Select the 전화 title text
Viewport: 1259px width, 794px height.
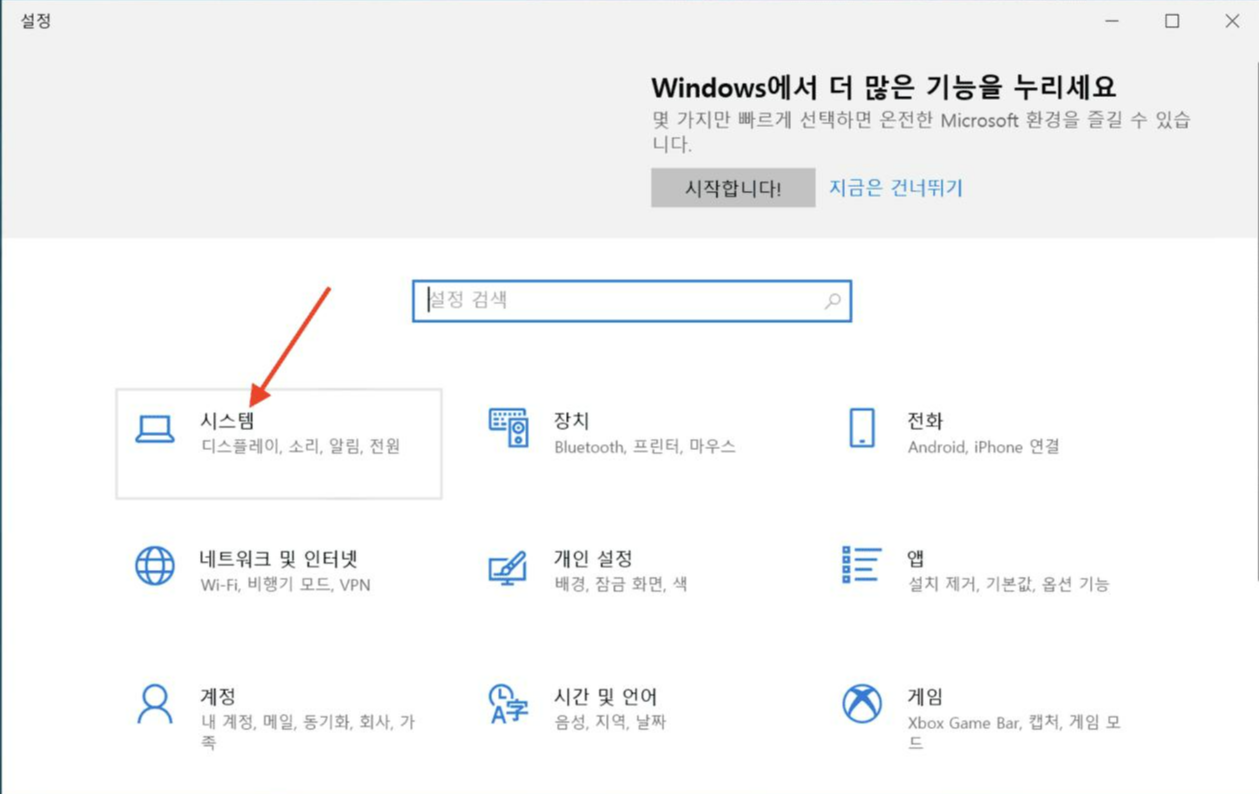coord(925,421)
